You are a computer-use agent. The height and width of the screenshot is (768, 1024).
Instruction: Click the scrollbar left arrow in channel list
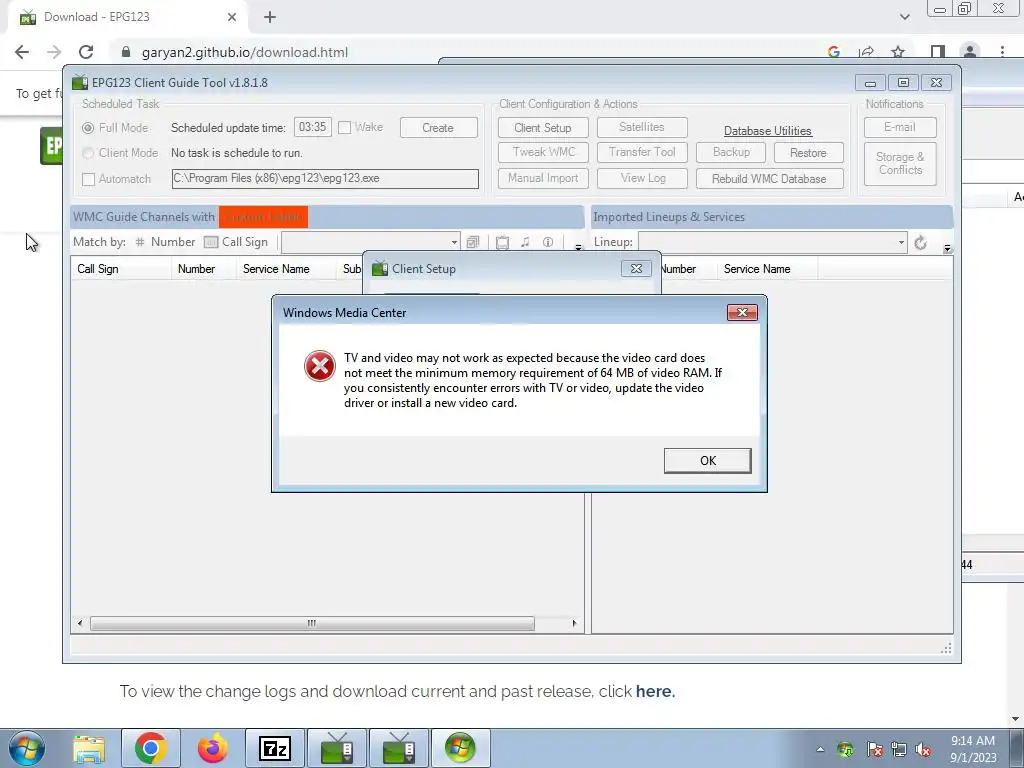(x=80, y=623)
